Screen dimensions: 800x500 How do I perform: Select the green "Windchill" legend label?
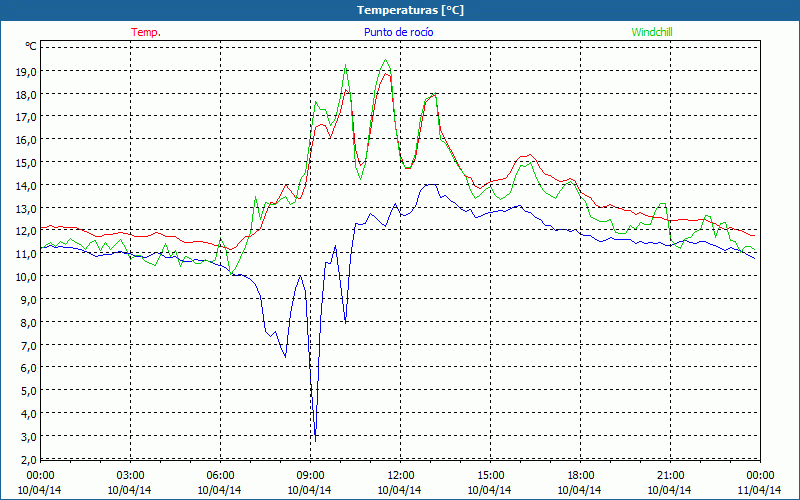(x=652, y=32)
